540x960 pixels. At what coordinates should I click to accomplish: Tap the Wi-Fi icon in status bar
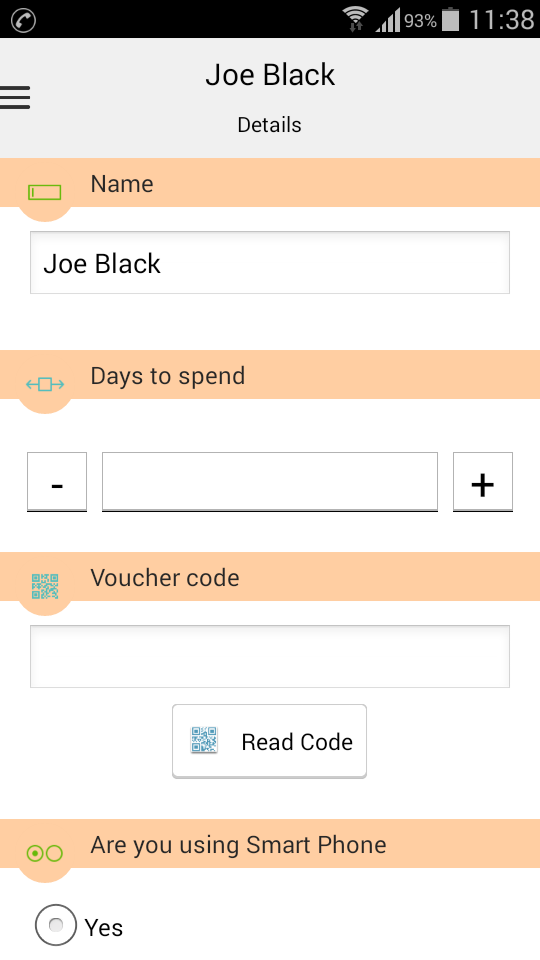[355, 19]
